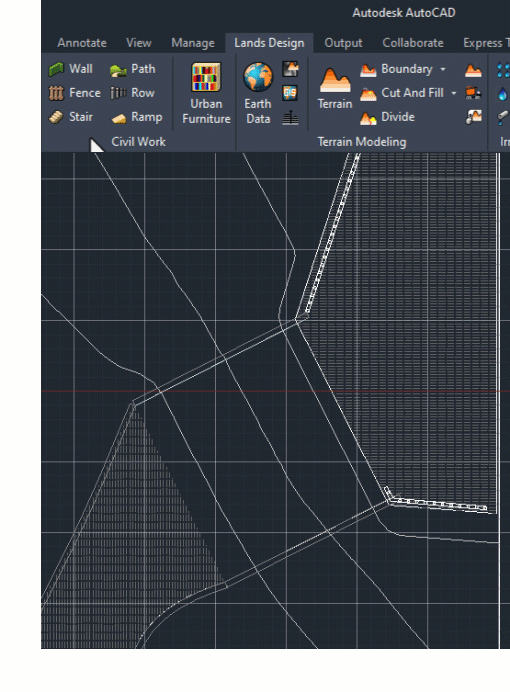510x692 pixels.
Task: Click the Civil Work panel title
Action: tap(138, 142)
